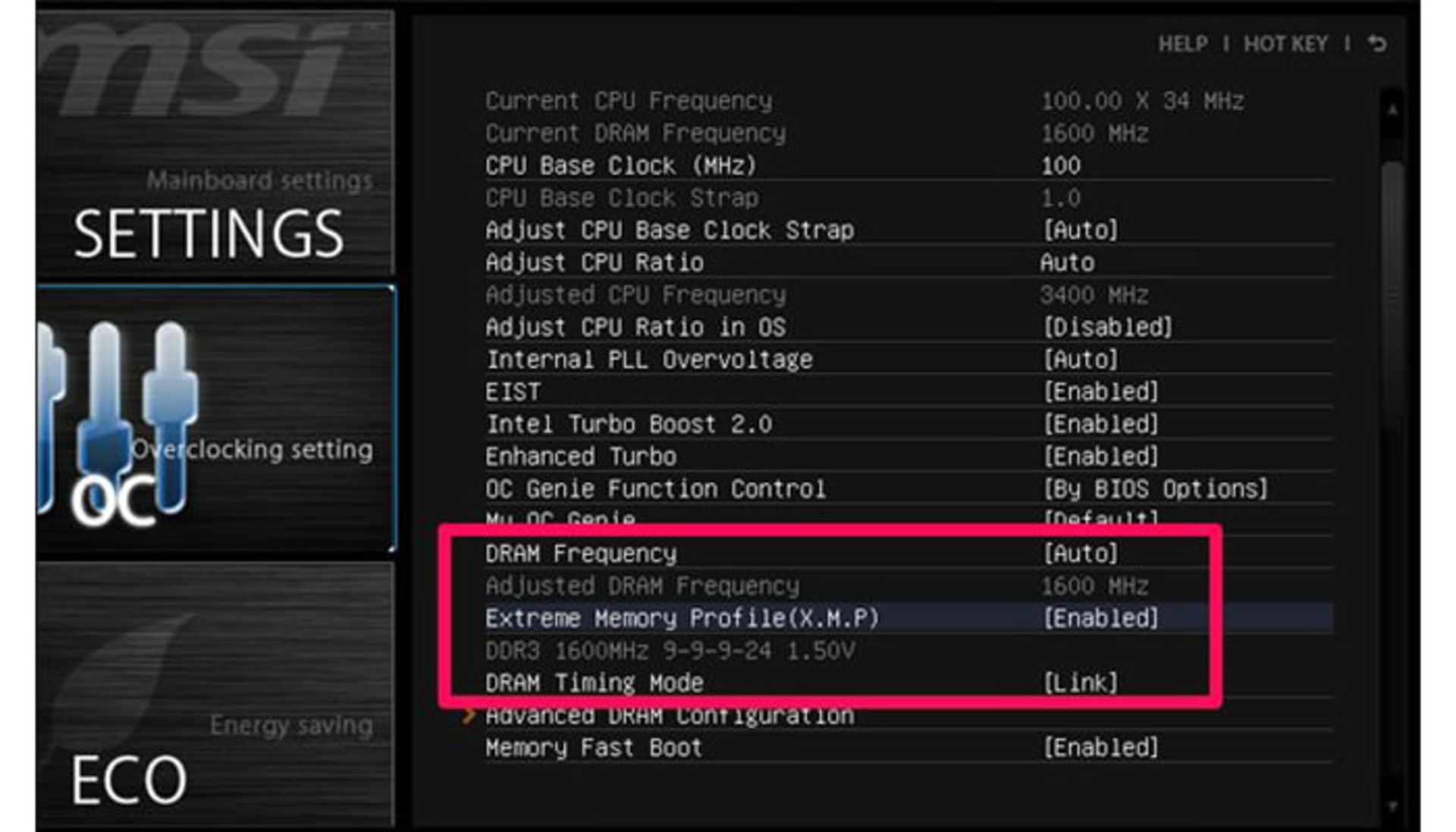Viewport: 1456px width, 832px height.
Task: Click the CPU Base Clock value field
Action: tap(1060, 166)
